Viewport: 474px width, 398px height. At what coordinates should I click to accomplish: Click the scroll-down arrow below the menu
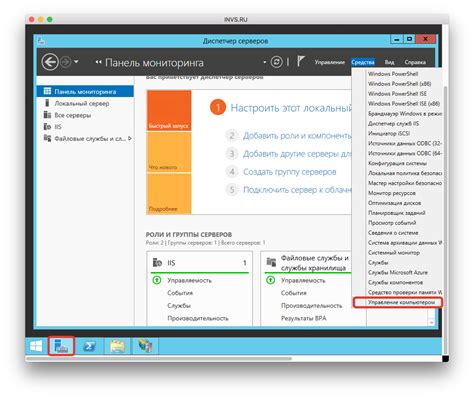click(x=432, y=322)
